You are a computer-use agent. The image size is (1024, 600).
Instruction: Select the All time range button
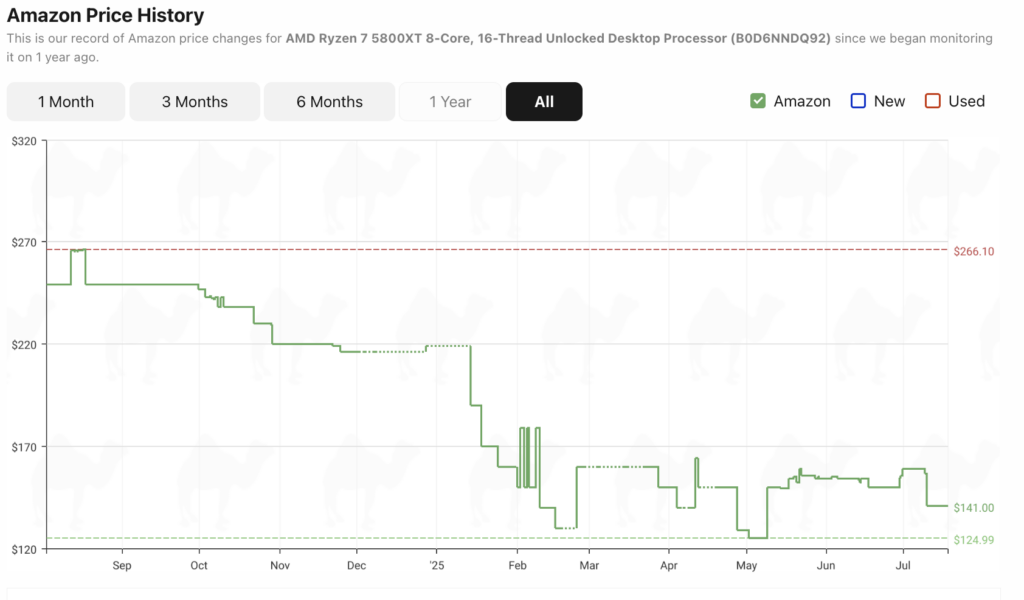(544, 102)
